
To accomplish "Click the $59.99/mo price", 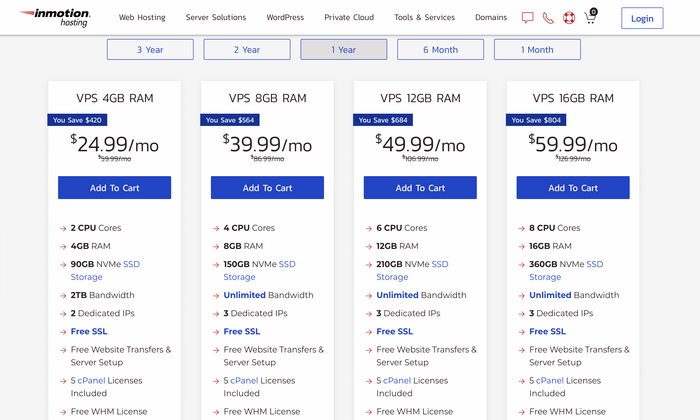I will [x=573, y=144].
